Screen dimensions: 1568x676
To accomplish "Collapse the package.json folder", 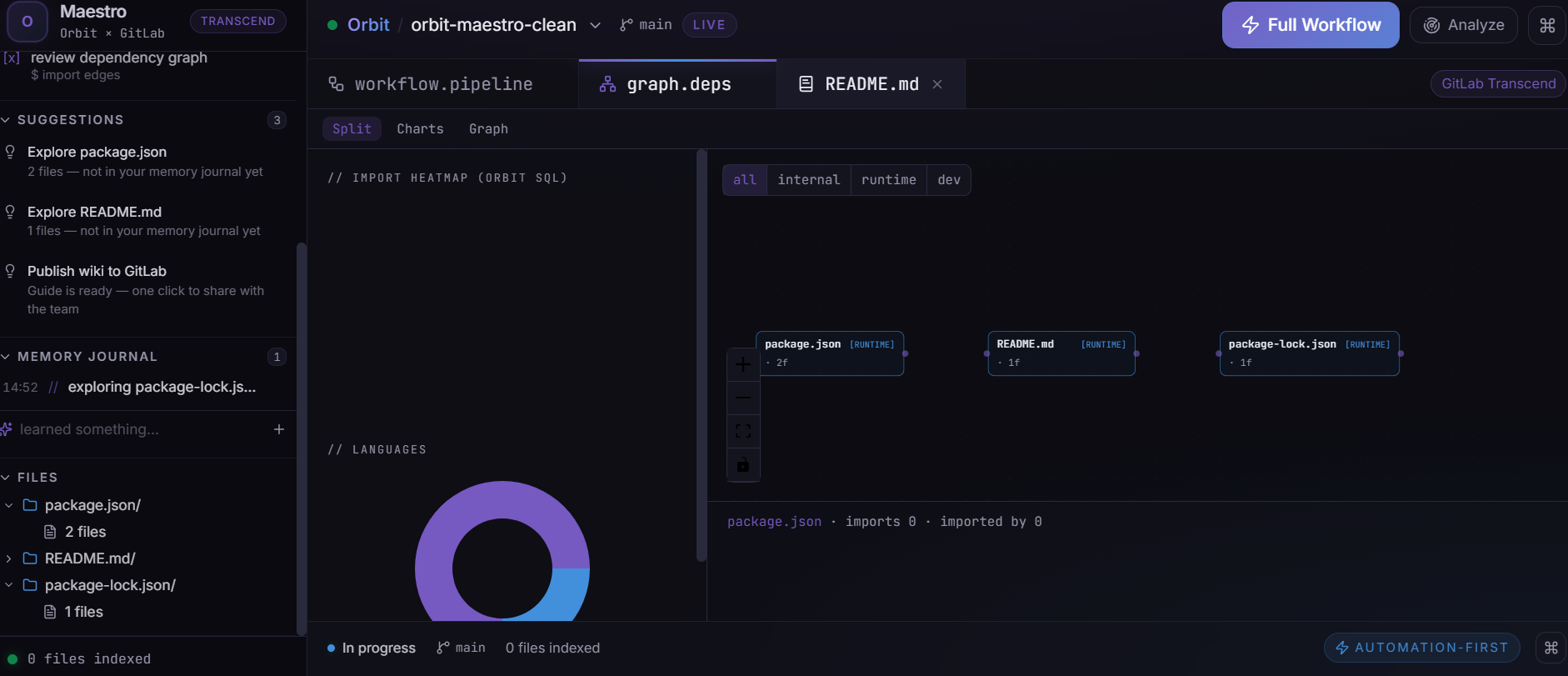I will coord(9,505).
